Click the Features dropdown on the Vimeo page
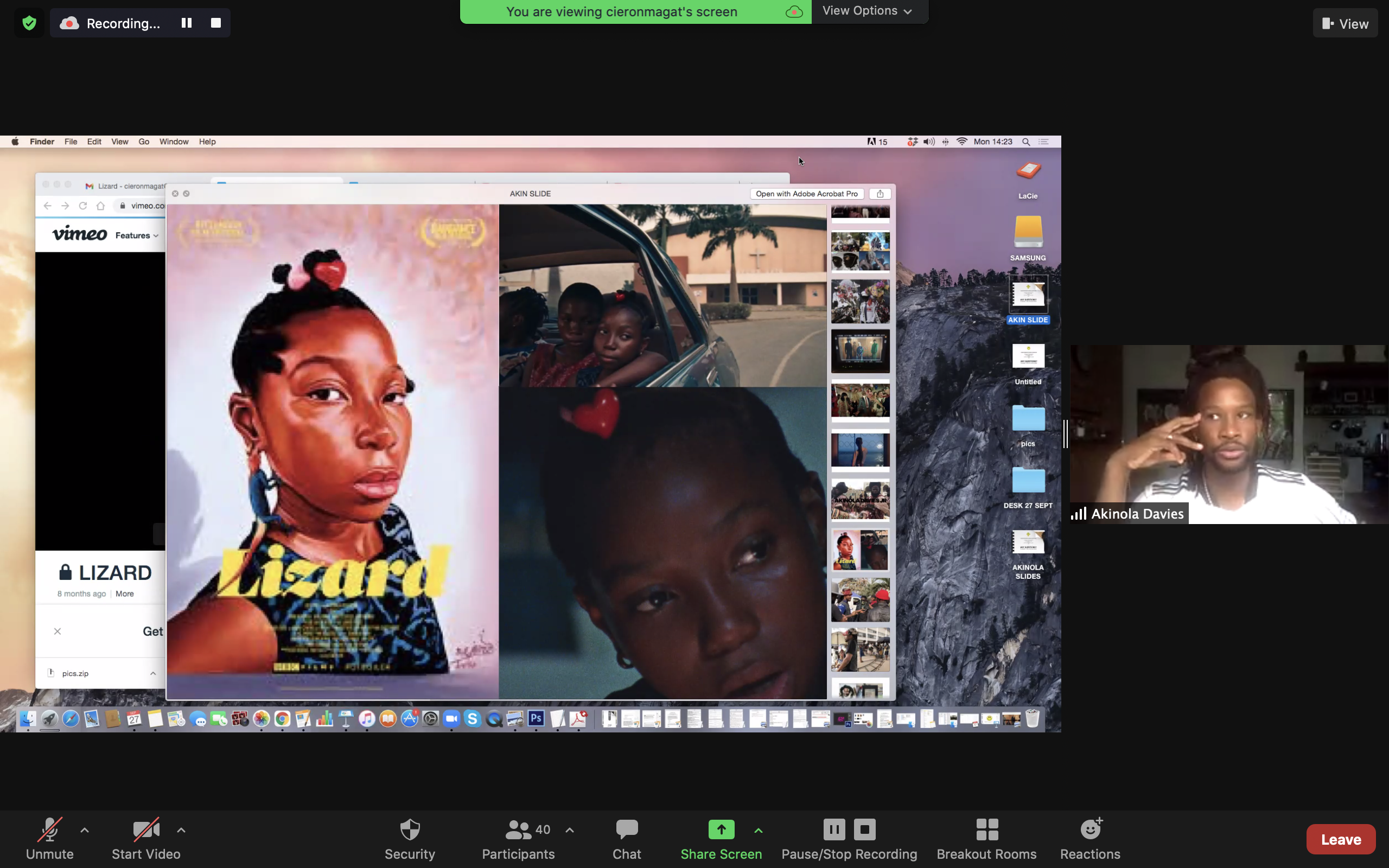The width and height of the screenshot is (1389, 868). (137, 235)
